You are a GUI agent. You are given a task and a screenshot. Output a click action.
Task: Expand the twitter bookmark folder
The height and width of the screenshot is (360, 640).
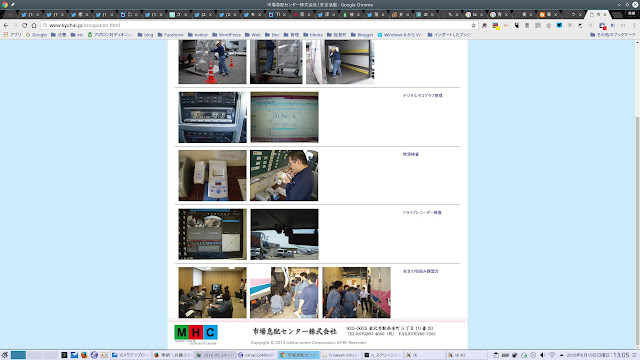pos(198,35)
